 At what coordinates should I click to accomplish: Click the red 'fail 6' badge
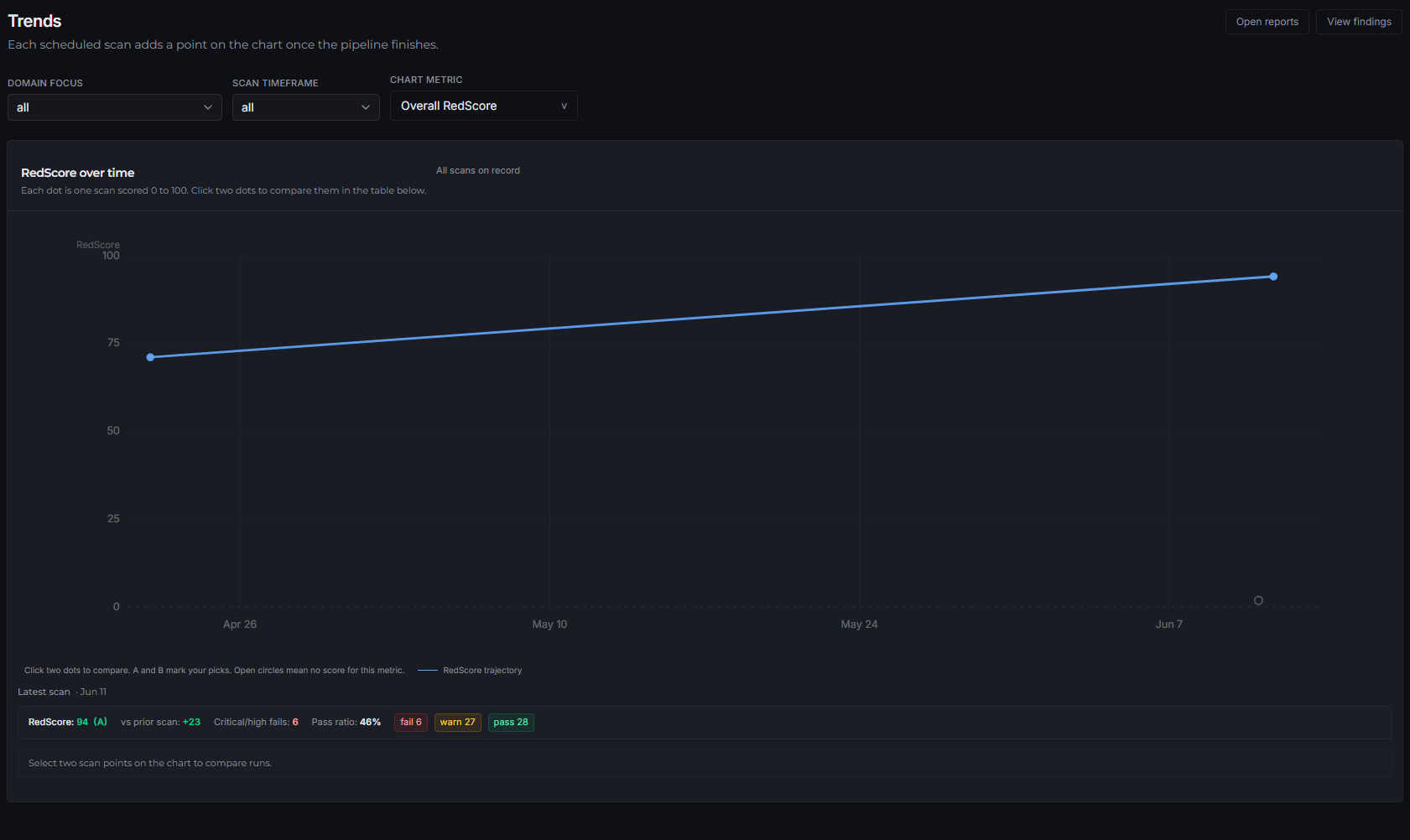click(x=411, y=723)
